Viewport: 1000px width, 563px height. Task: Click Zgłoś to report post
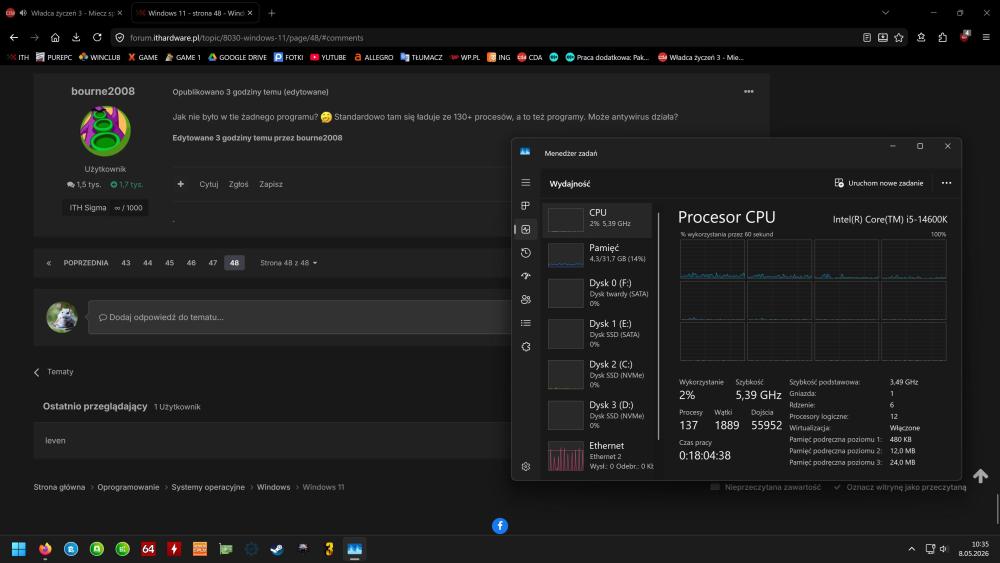239,184
